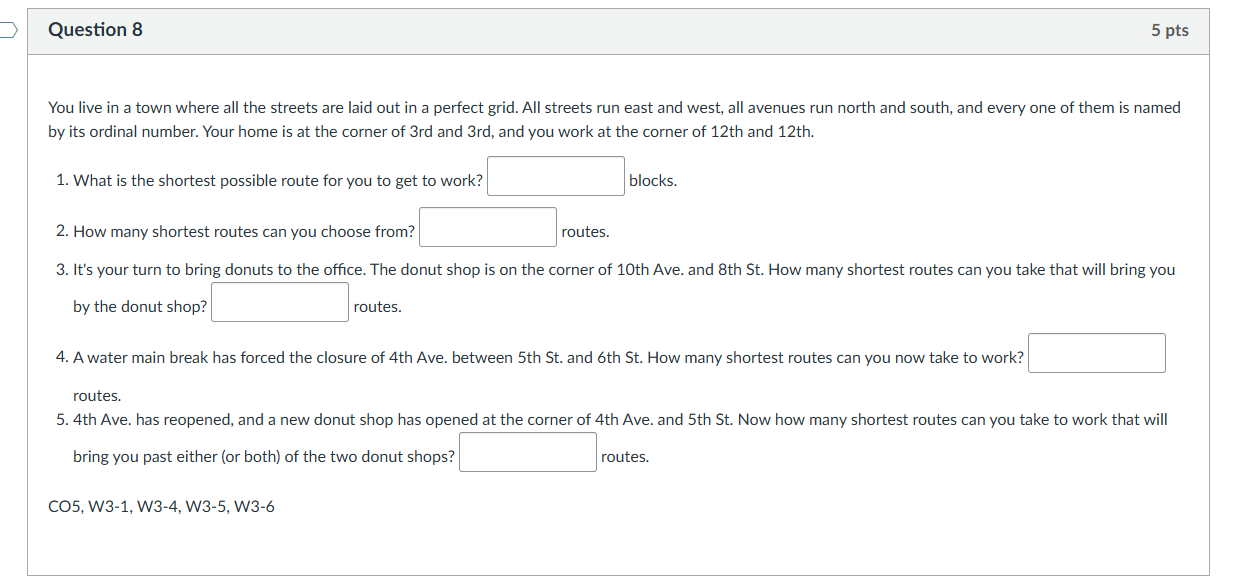
Task: Click the two donut shops answer box
Action: click(527, 451)
